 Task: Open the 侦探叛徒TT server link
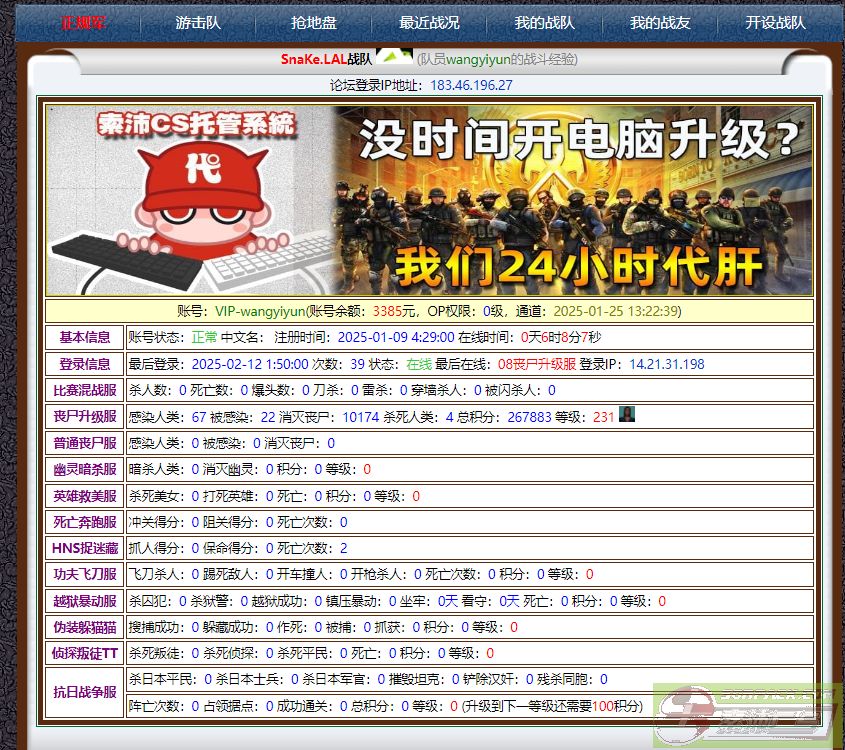click(x=85, y=654)
